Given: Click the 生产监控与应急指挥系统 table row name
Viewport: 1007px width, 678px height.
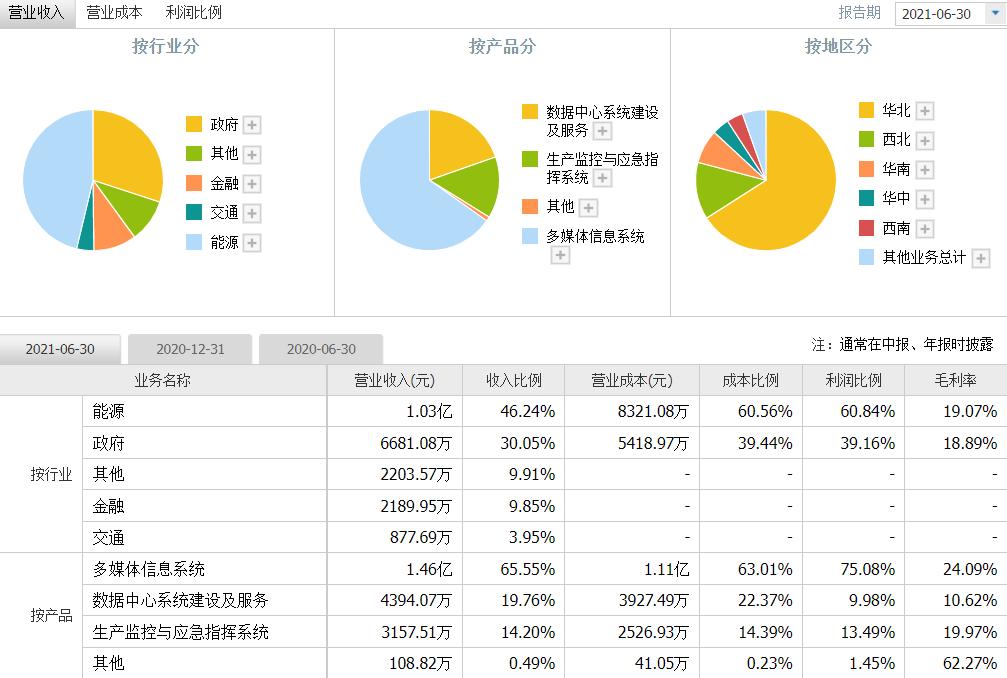Looking at the screenshot, I should pos(180,632).
